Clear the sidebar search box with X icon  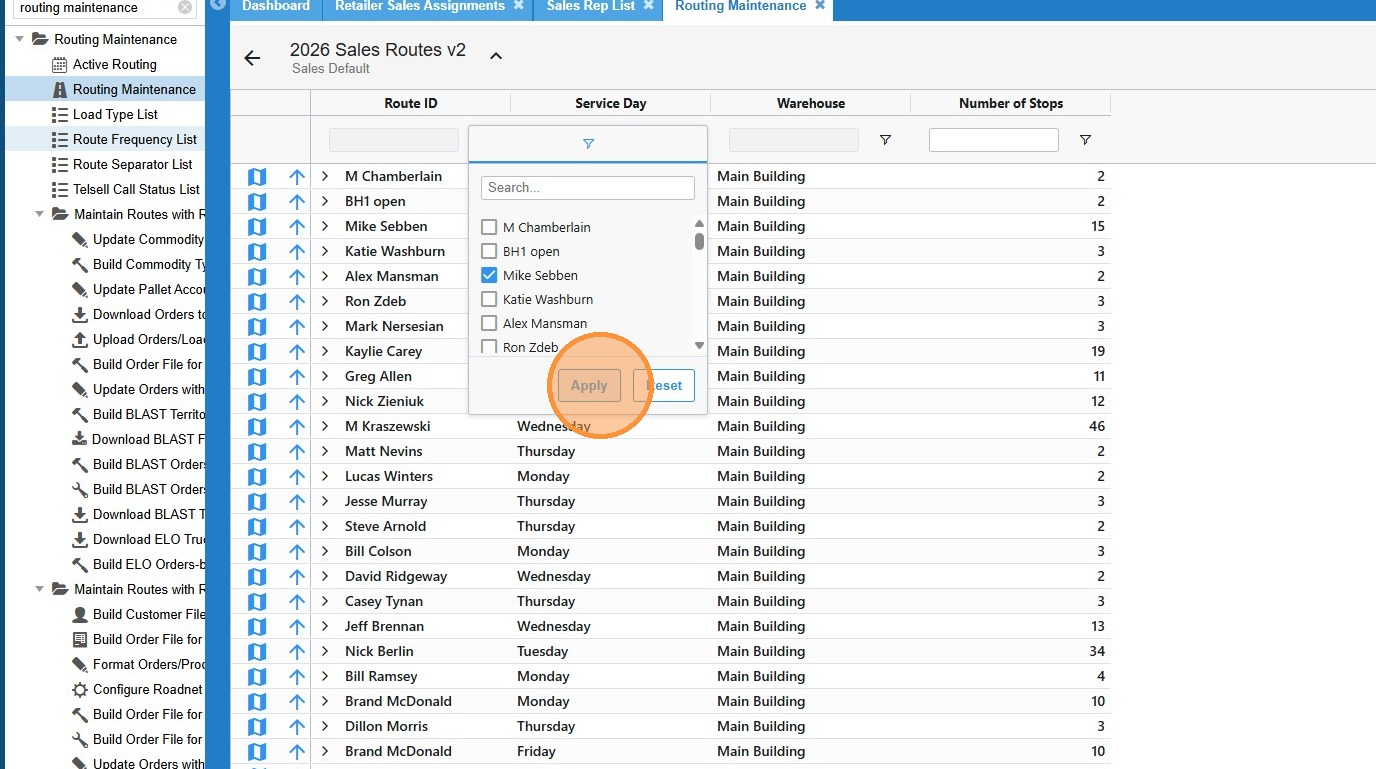pos(185,8)
